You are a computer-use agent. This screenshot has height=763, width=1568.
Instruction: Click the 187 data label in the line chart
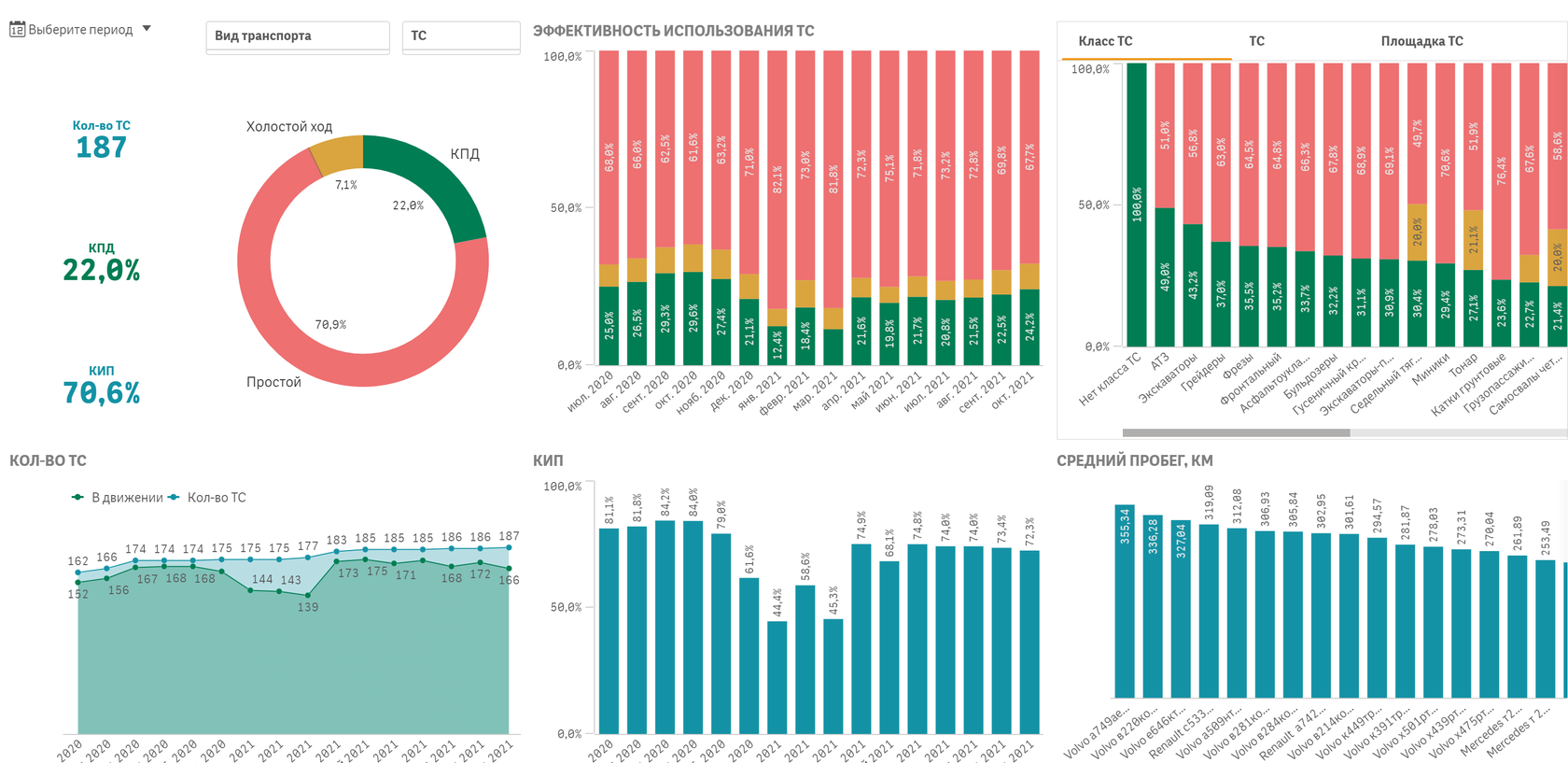click(509, 537)
